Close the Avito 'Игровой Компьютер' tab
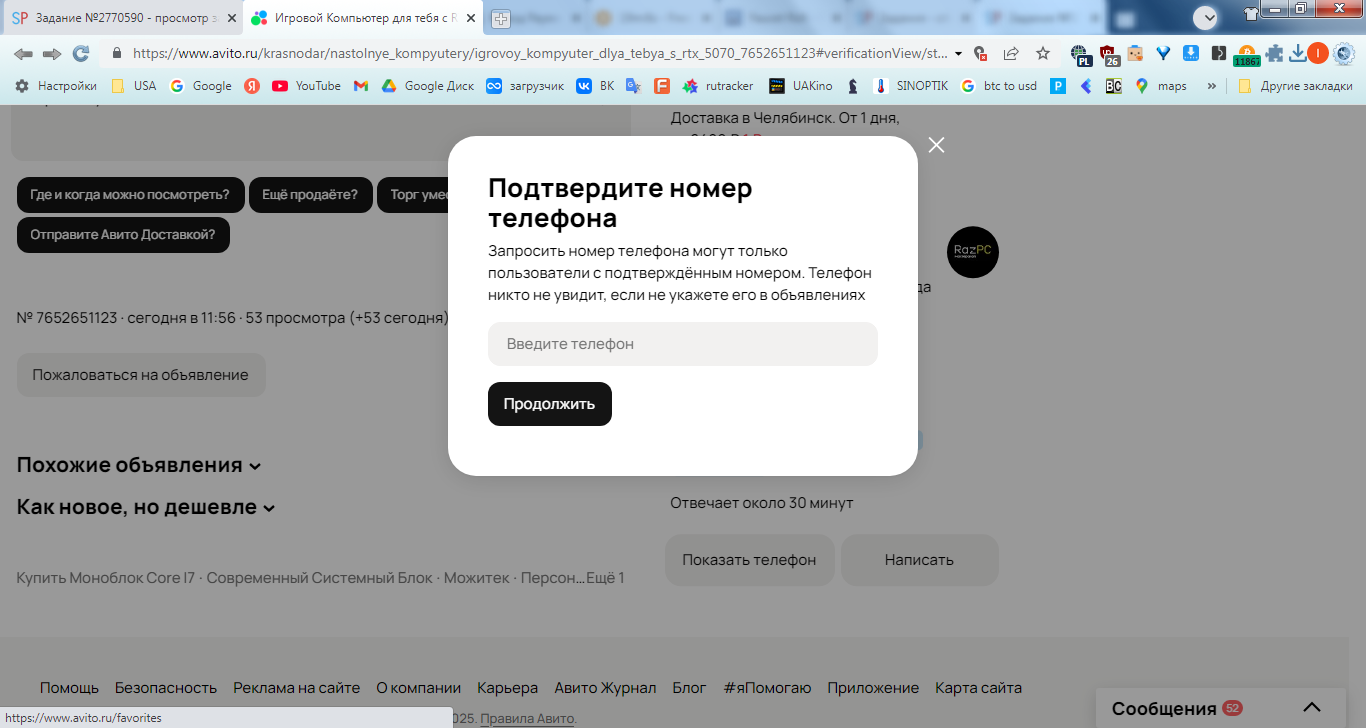 click(x=469, y=18)
